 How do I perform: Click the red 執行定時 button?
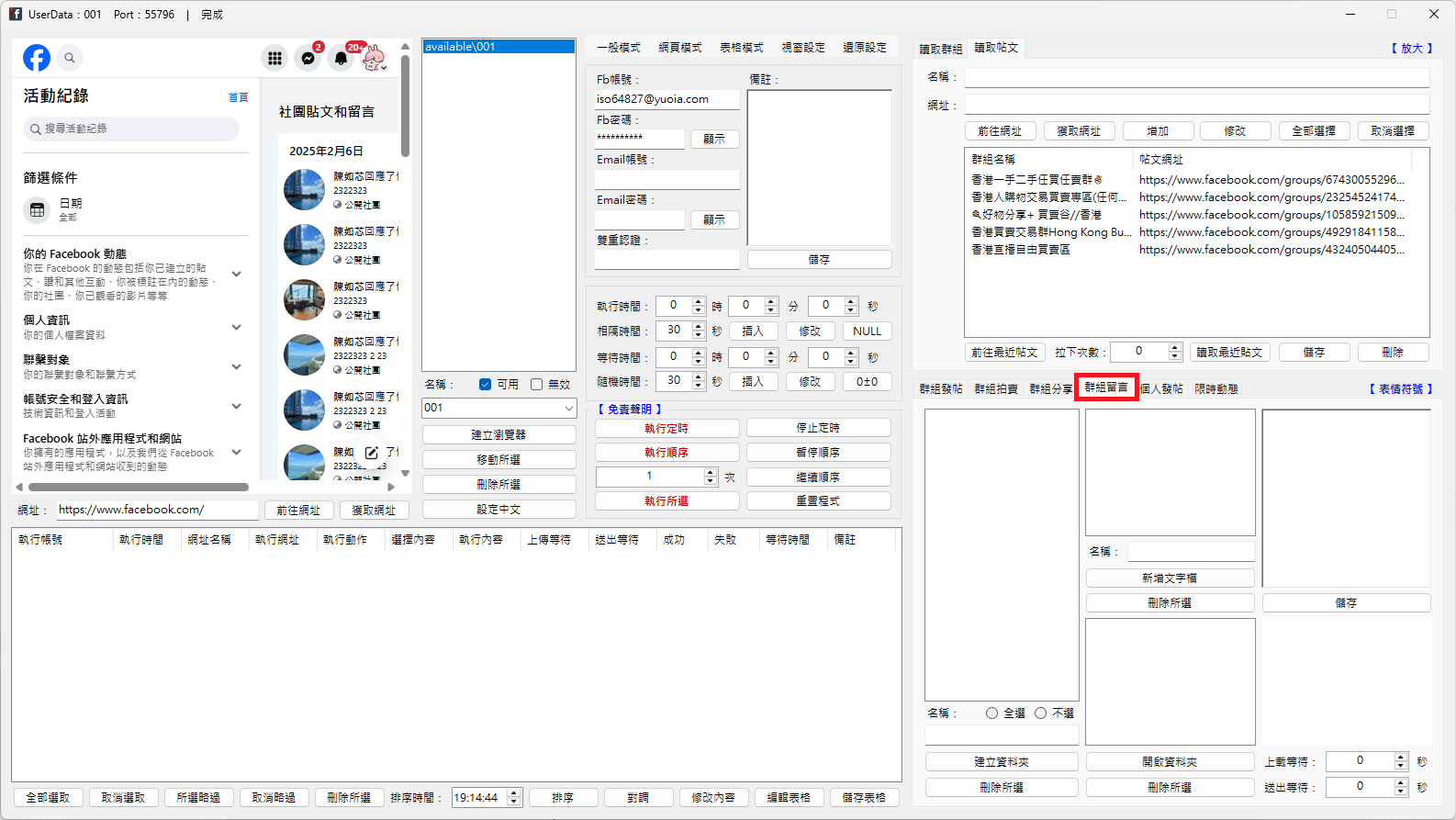pyautogui.click(x=666, y=428)
